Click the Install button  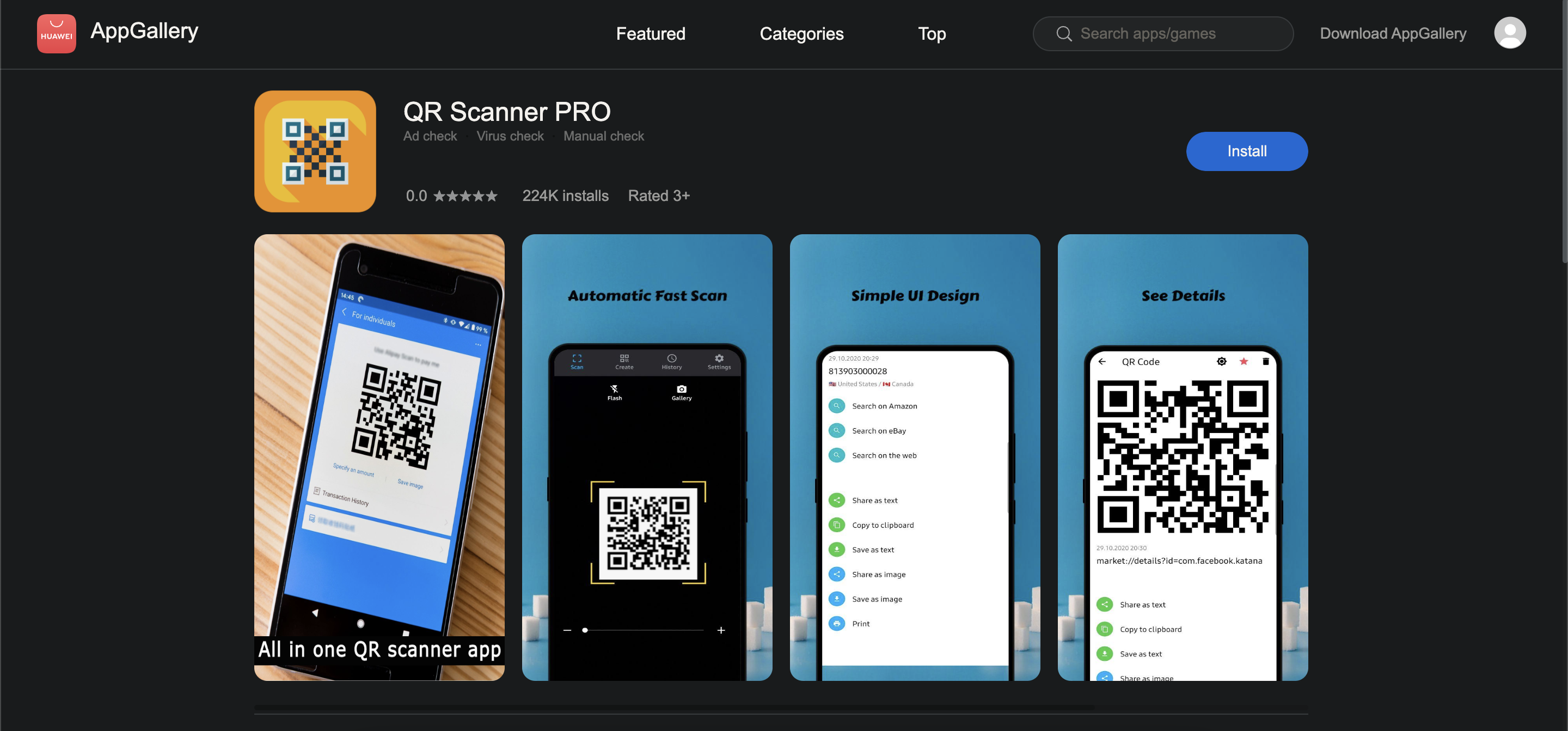click(1247, 151)
